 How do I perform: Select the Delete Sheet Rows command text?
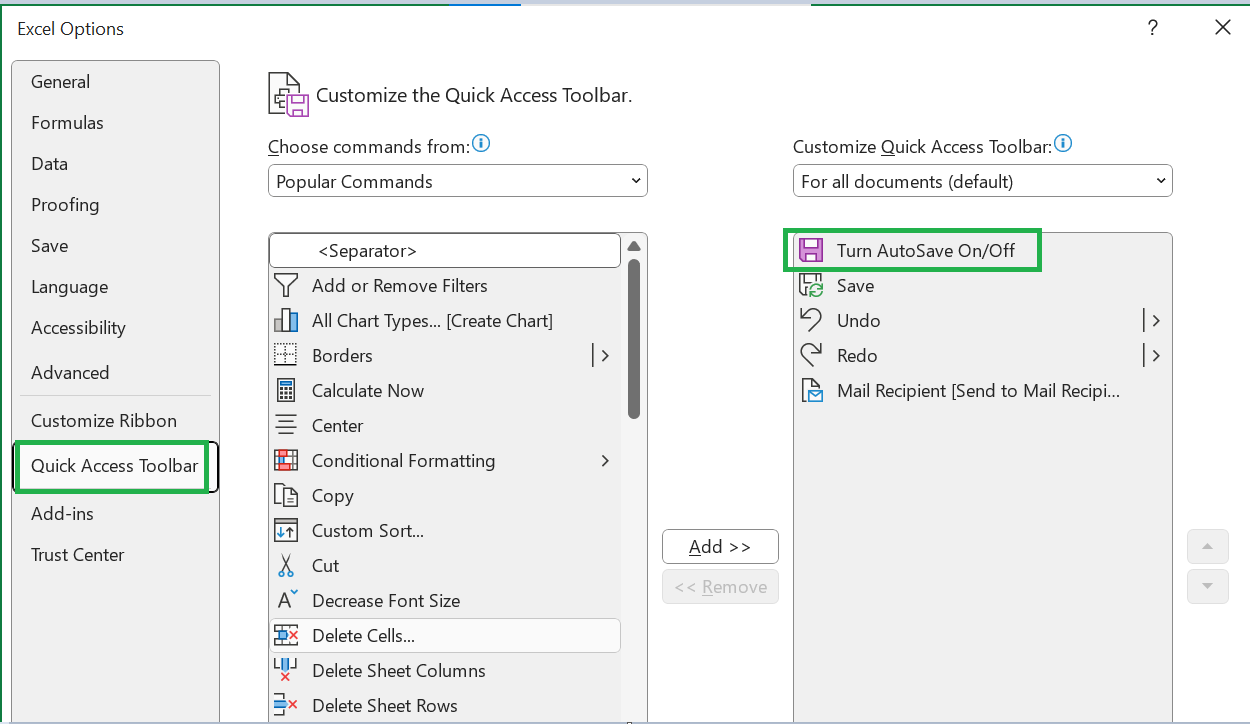[x=385, y=706]
